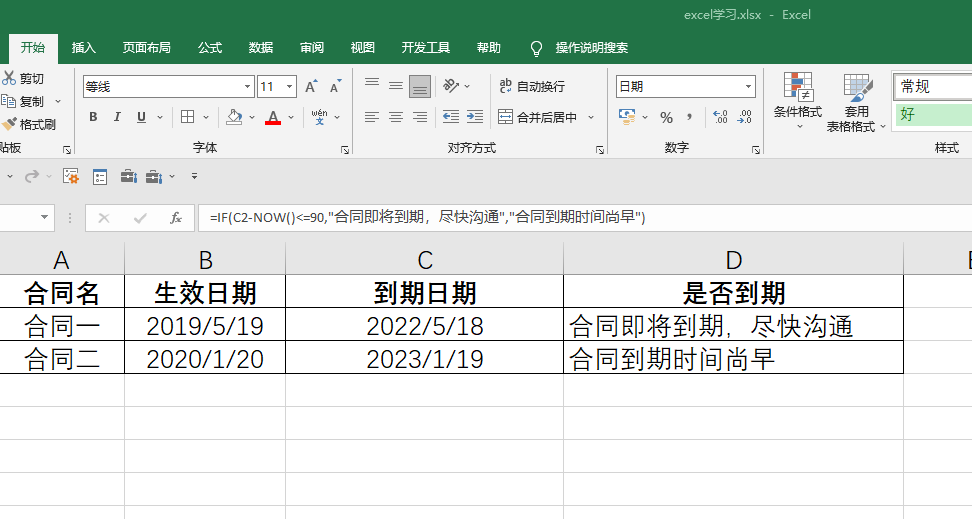Apply fill color bucket icon
Screen dimensions: 972x519
(x=234, y=117)
